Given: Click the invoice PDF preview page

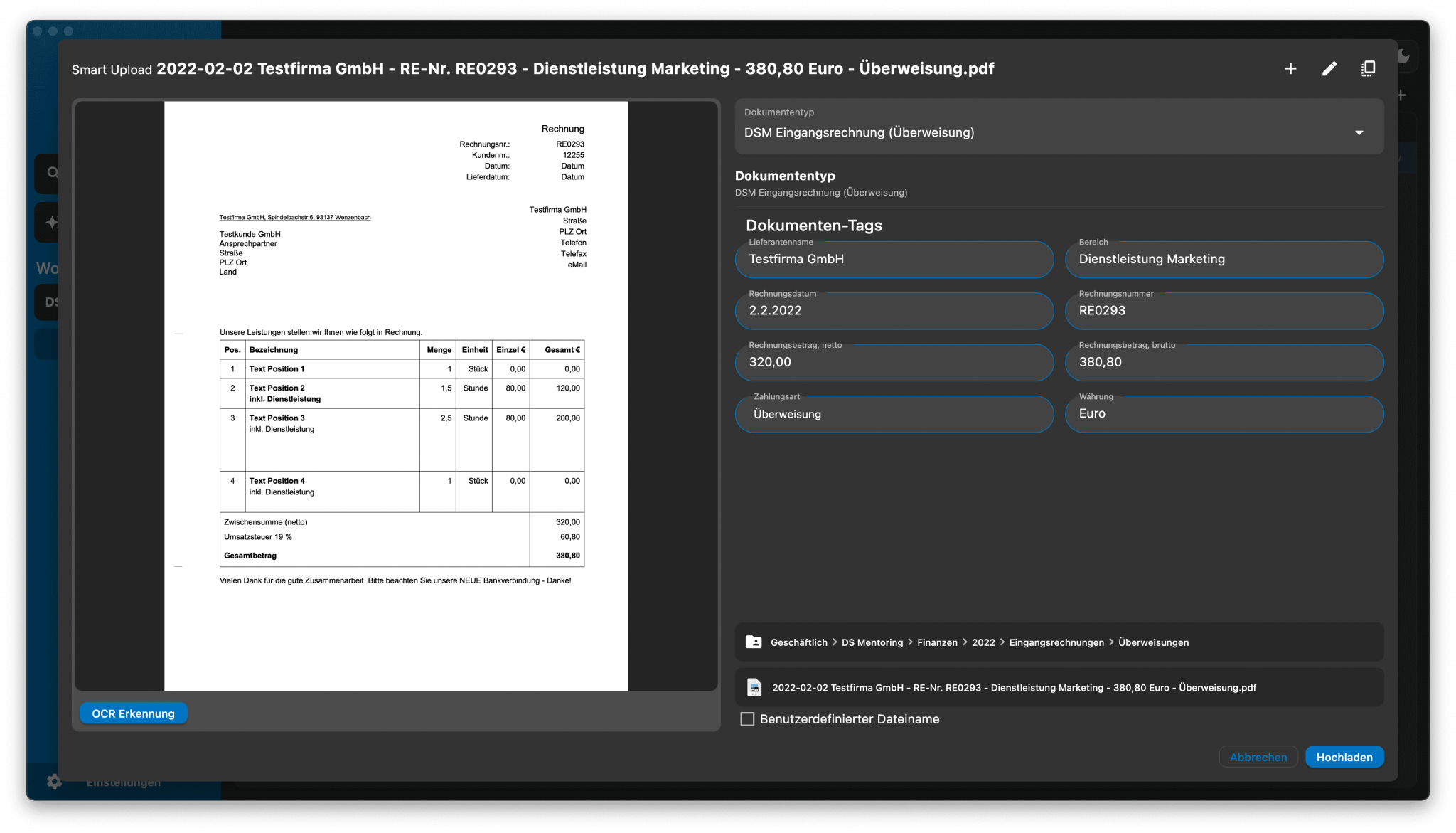Looking at the screenshot, I should 396,396.
